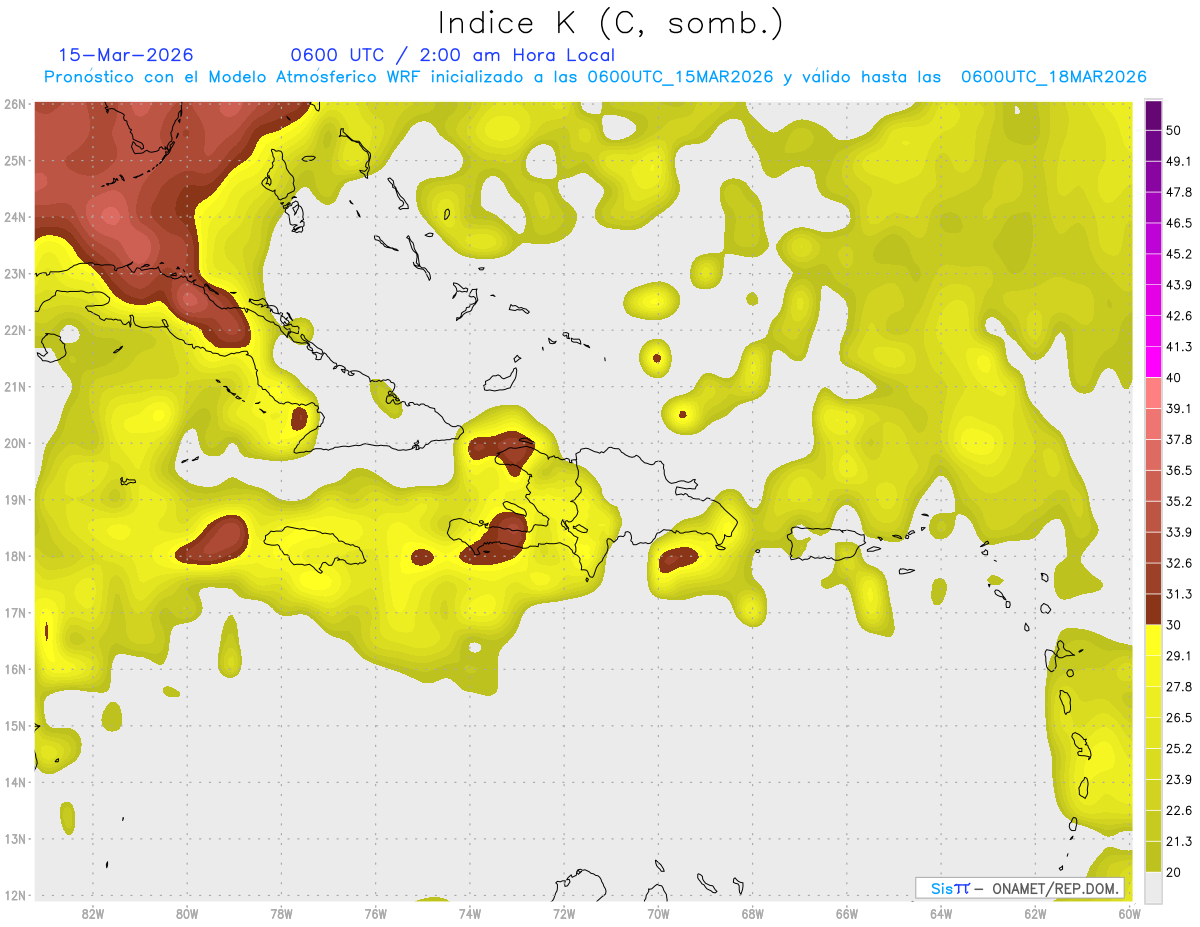This screenshot has height=927, width=1200.
Task: Click the colorbar value "36.5"
Action: (1179, 470)
